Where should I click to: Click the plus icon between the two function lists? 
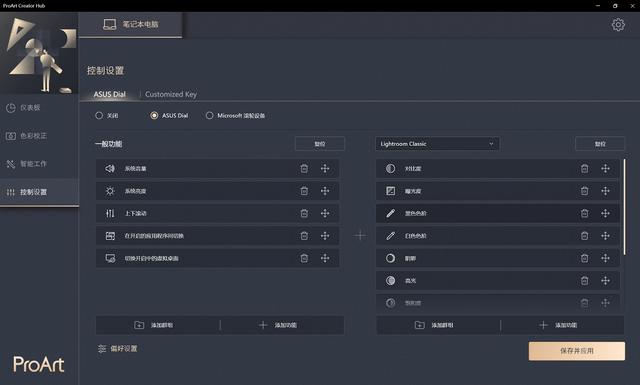360,236
